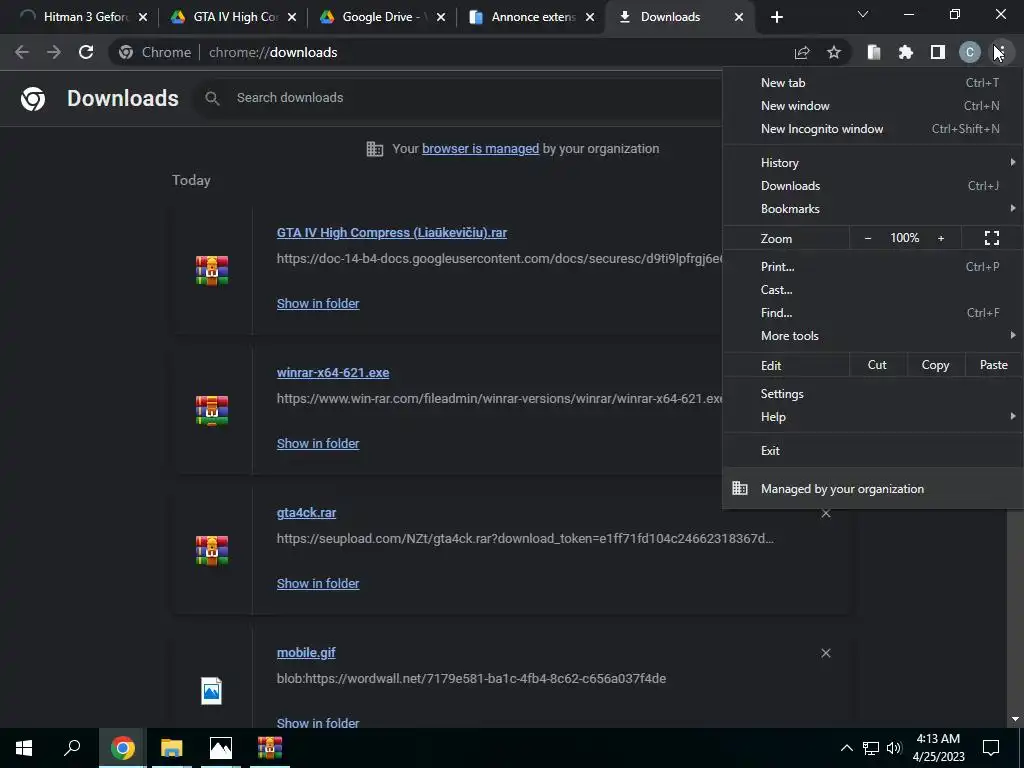Click the clipboard extension icon in toolbar
Viewport: 1024px width, 768px height.
coord(874,52)
